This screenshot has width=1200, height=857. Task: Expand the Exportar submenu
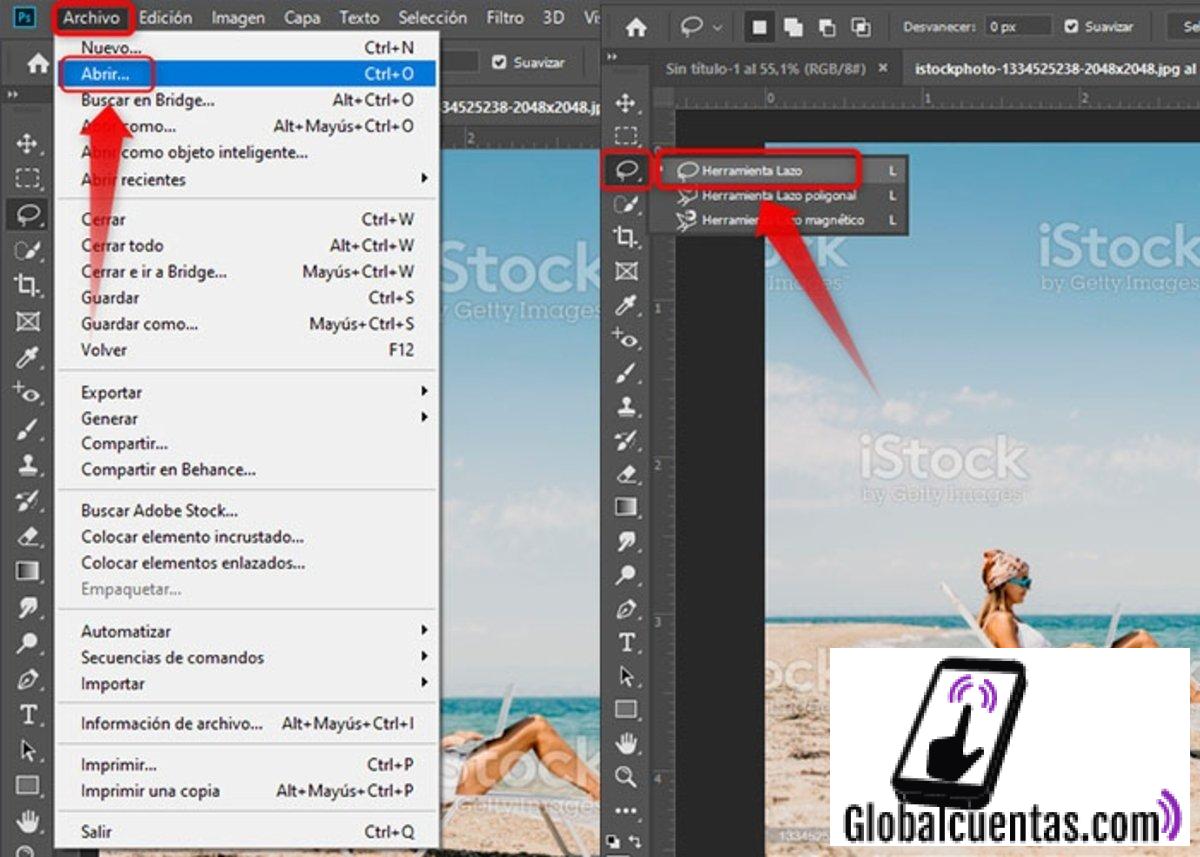pos(245,392)
